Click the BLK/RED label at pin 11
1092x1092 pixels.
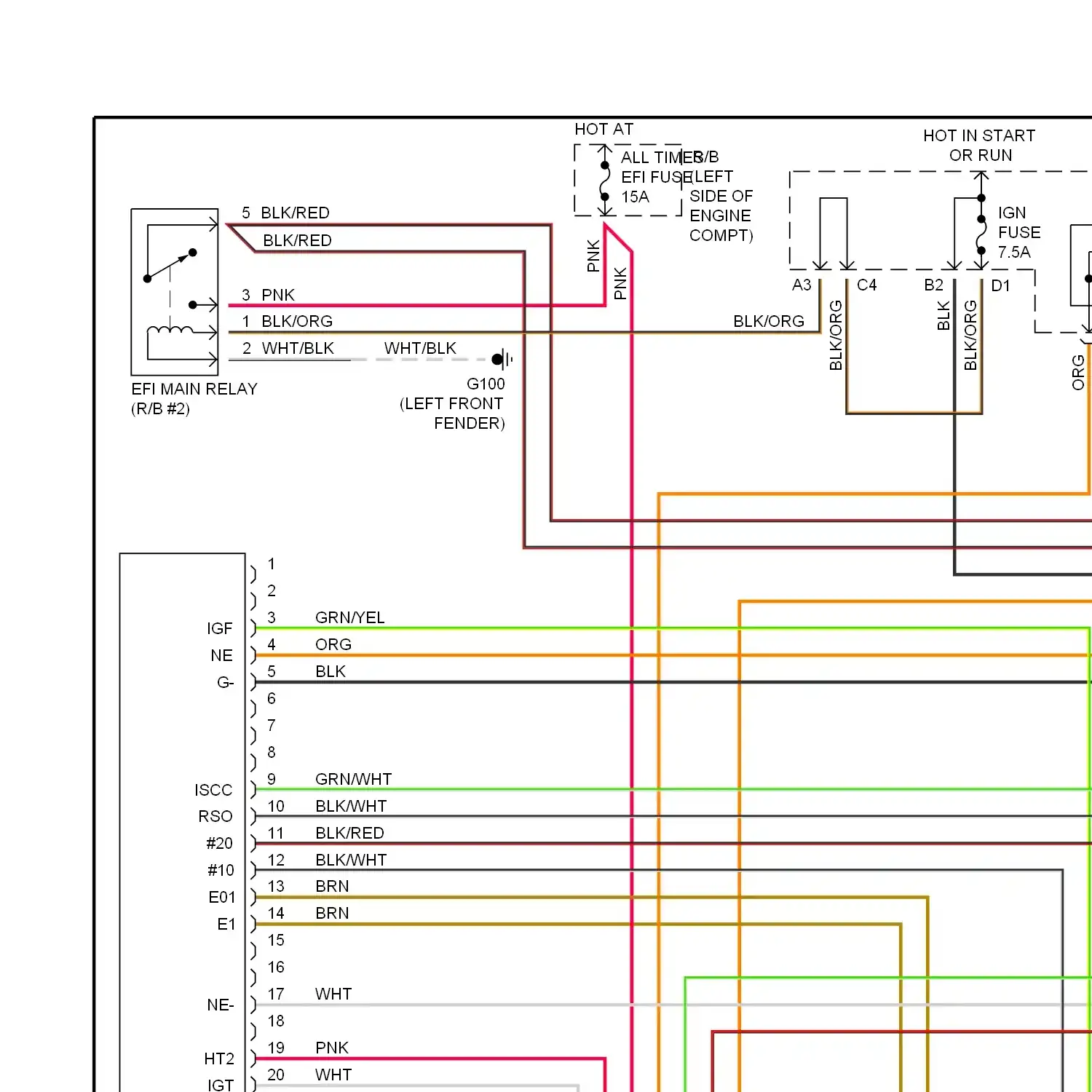[x=349, y=833]
